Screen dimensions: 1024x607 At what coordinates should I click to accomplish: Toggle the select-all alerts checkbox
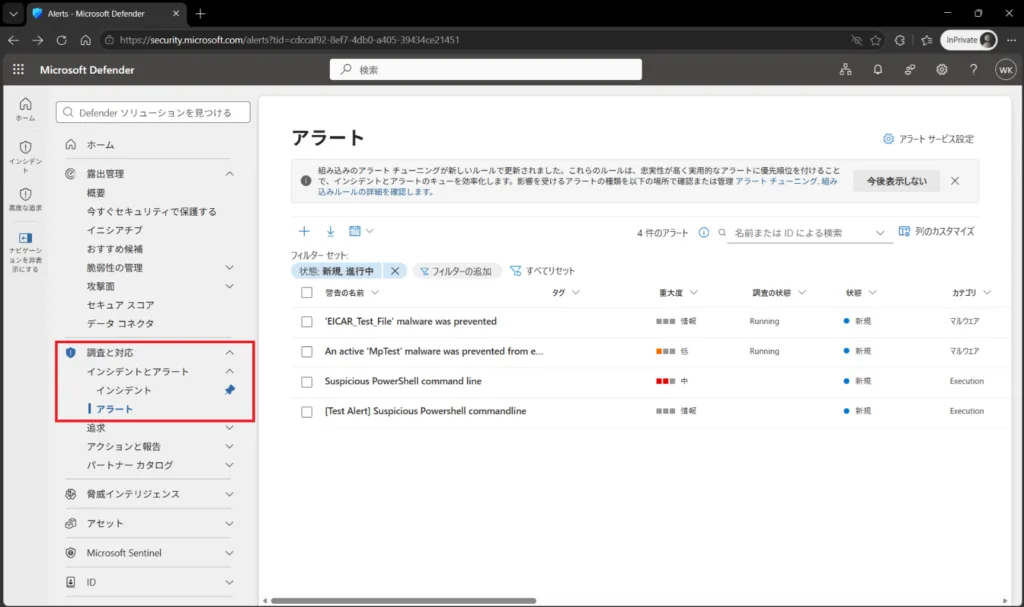click(x=306, y=293)
